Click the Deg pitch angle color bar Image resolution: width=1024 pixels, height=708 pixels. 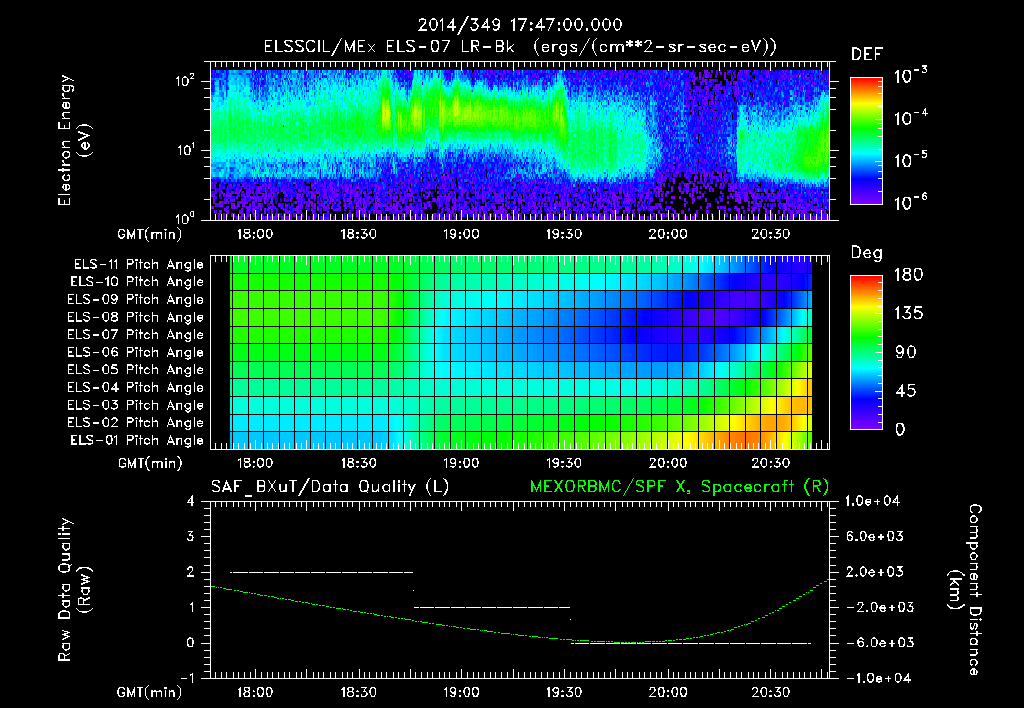tap(866, 352)
